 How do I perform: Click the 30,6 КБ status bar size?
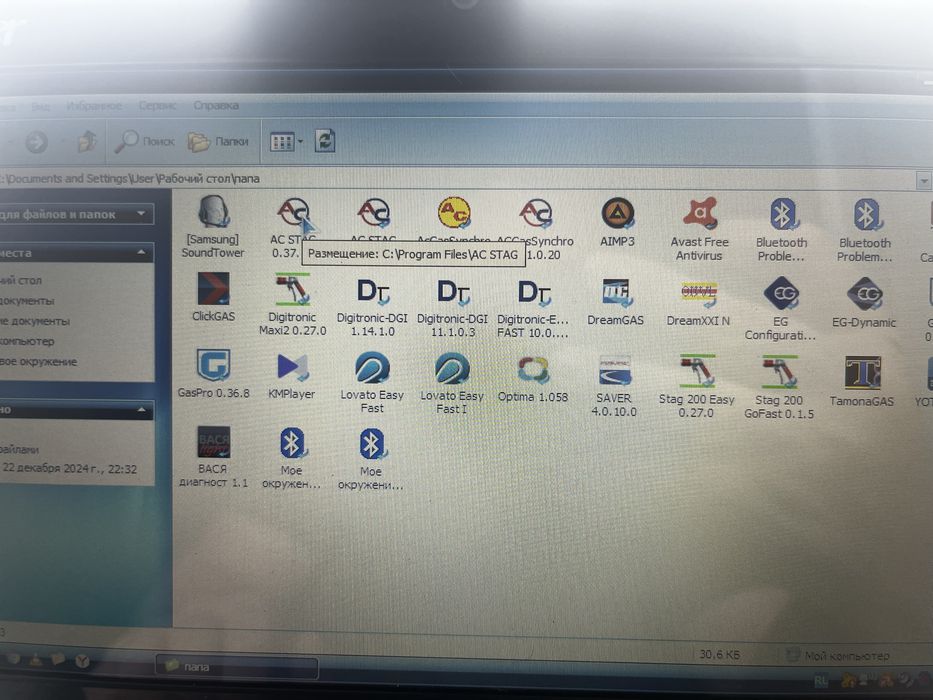coord(719,654)
